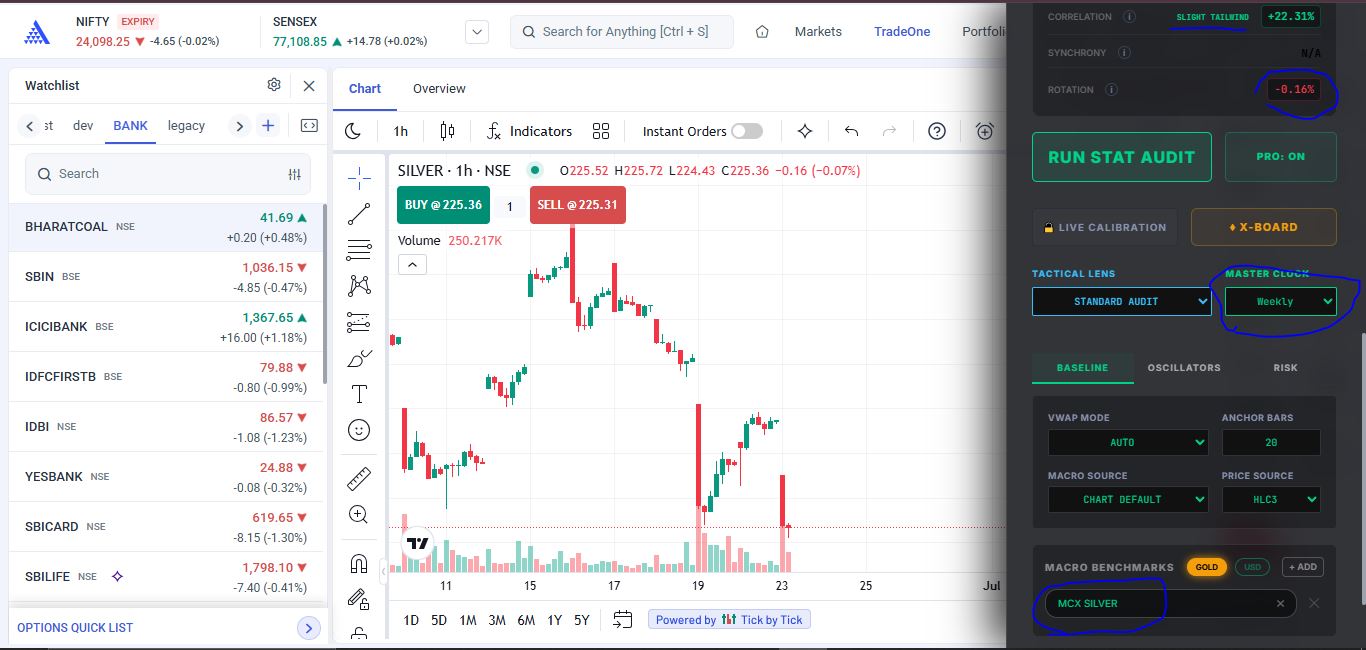The image size is (1366, 650).
Task: Open the VWAP Mode Auto dropdown
Action: pos(1128,442)
